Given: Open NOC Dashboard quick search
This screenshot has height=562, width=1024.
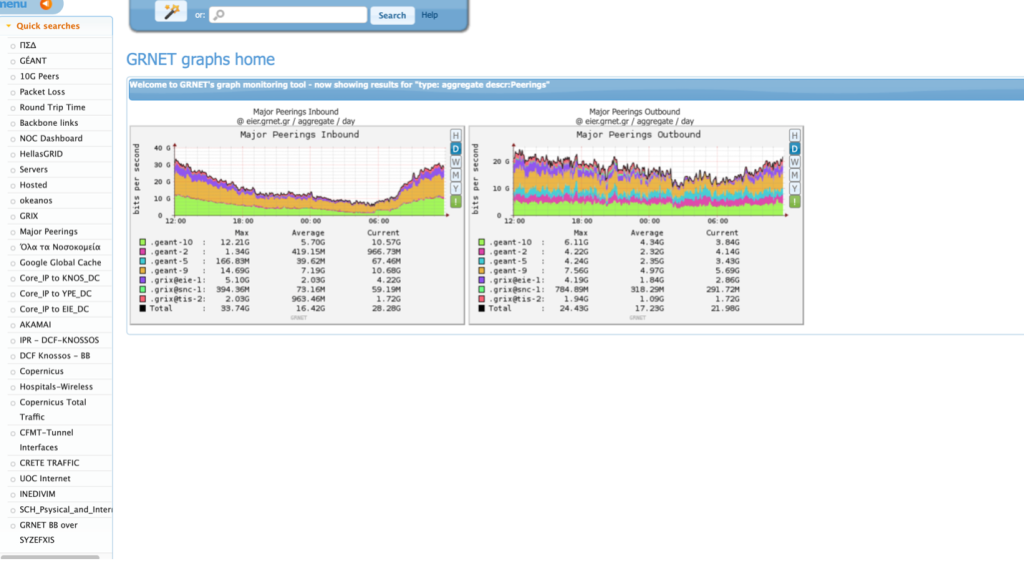Looking at the screenshot, I should 51,138.
